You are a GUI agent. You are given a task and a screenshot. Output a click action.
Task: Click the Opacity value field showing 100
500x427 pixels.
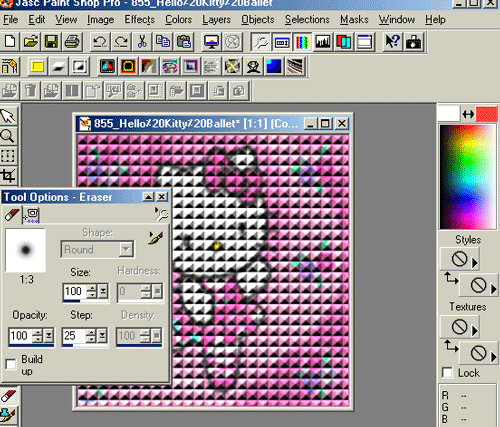pos(20,336)
